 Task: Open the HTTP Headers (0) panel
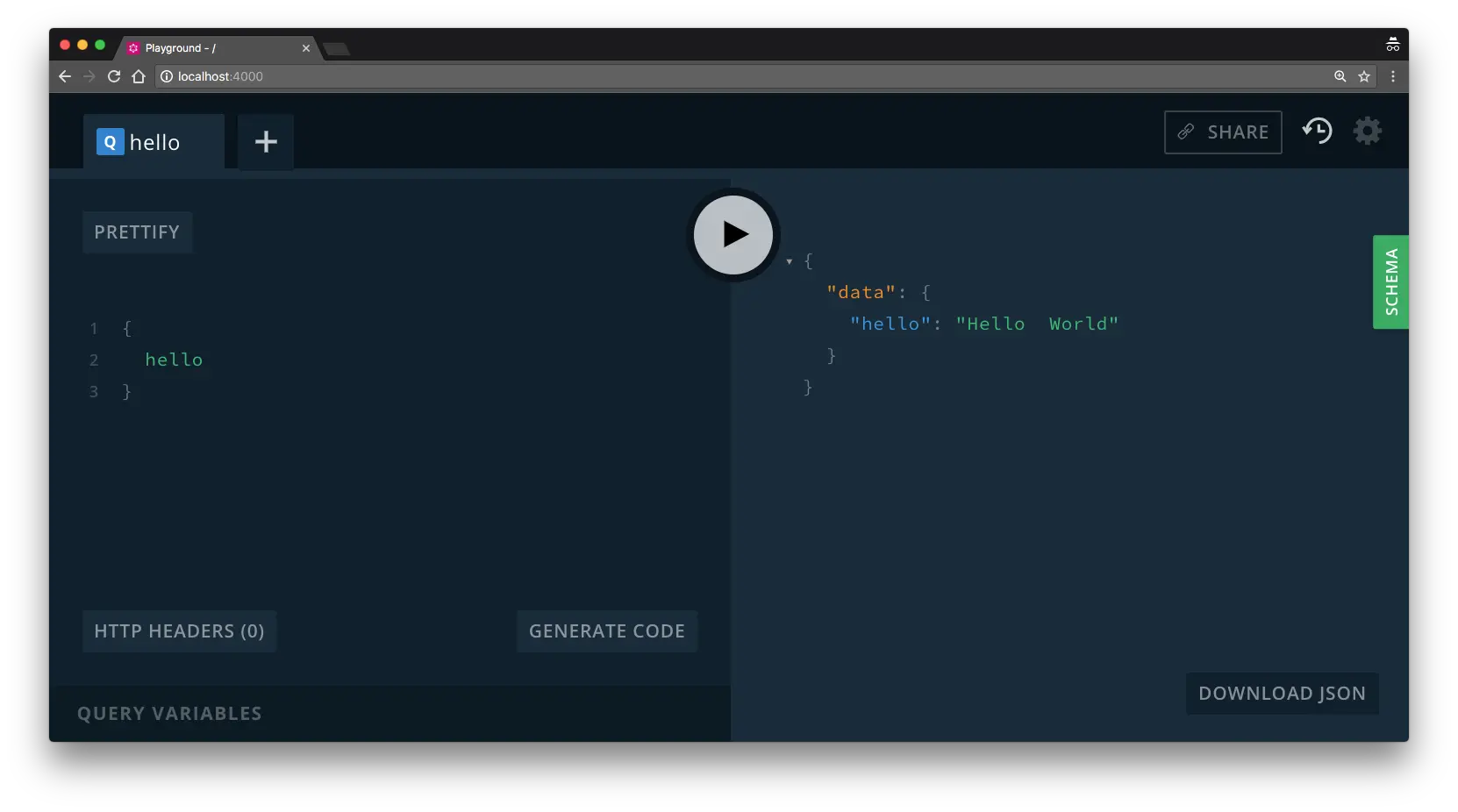pos(179,631)
